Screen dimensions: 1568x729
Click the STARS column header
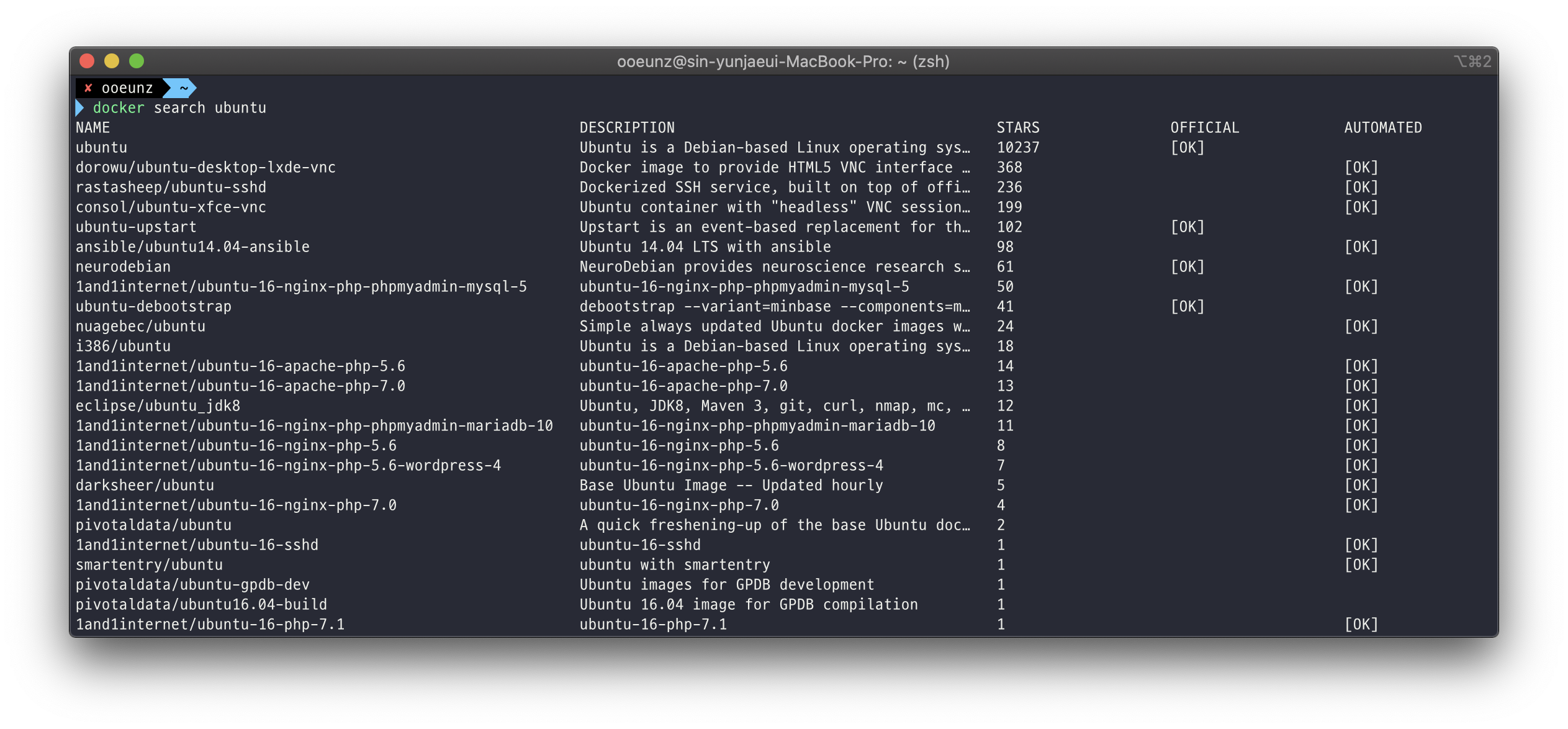(x=1017, y=128)
